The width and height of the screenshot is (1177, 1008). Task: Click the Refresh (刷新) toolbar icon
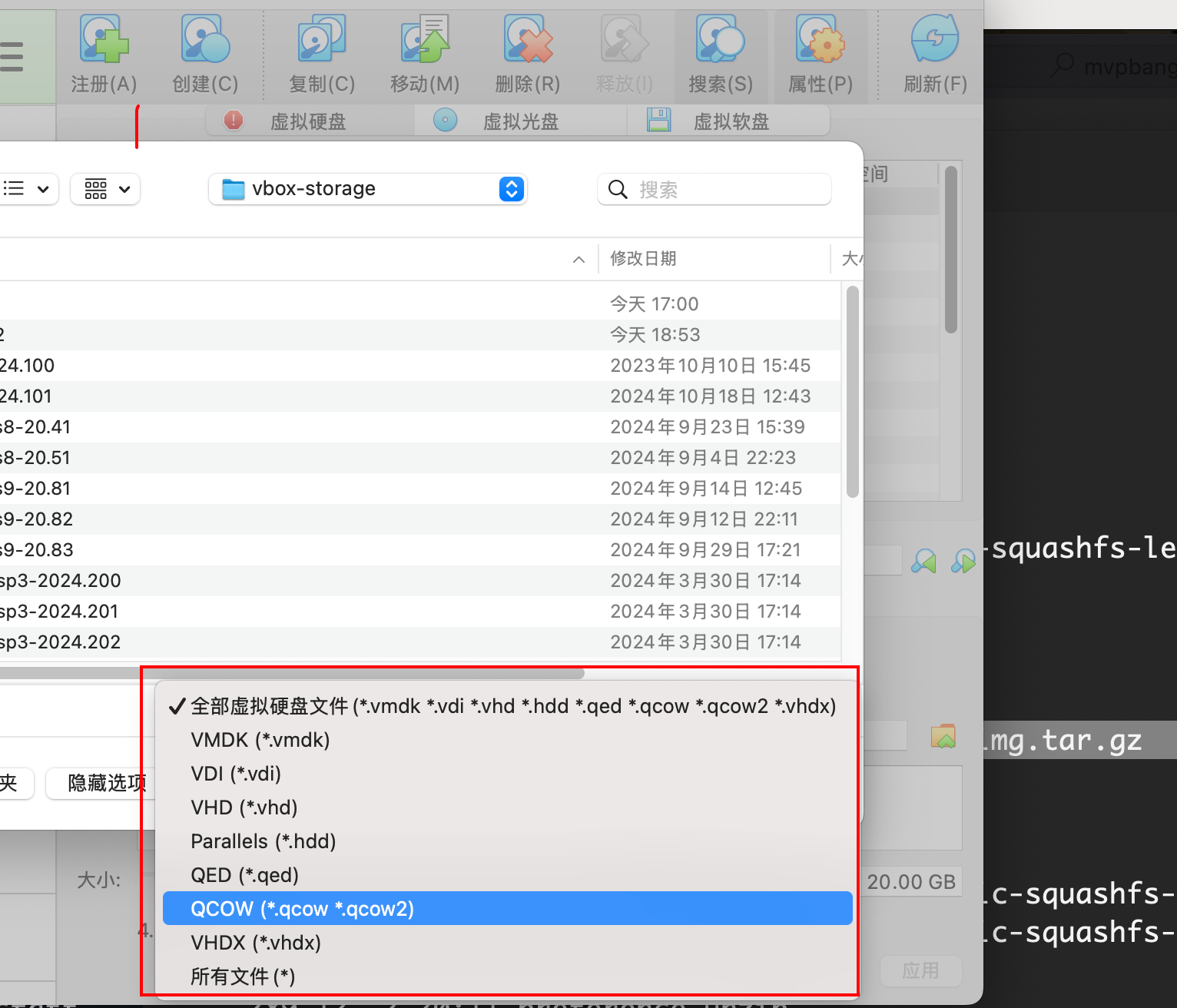click(934, 40)
